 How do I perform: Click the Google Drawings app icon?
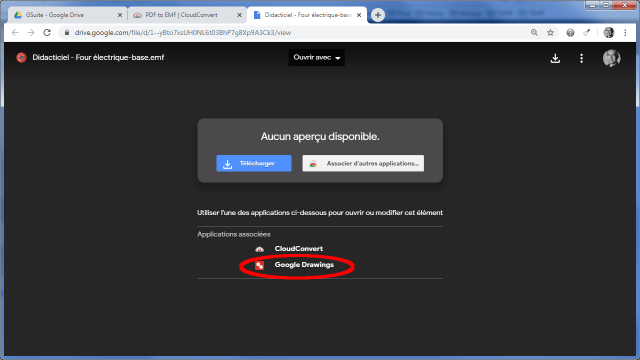(260, 265)
